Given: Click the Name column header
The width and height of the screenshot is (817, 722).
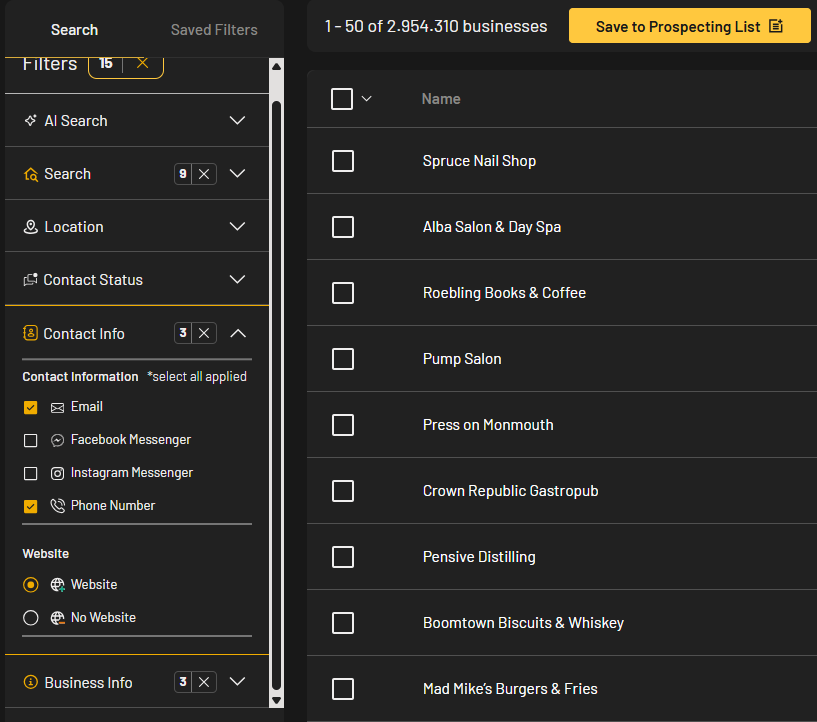Looking at the screenshot, I should pyautogui.click(x=441, y=99).
